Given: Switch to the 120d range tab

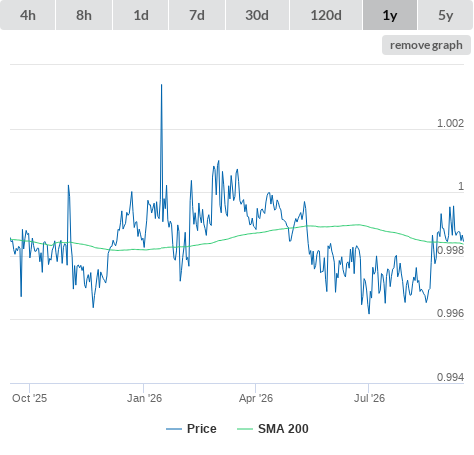Looking at the screenshot, I should [x=326, y=15].
